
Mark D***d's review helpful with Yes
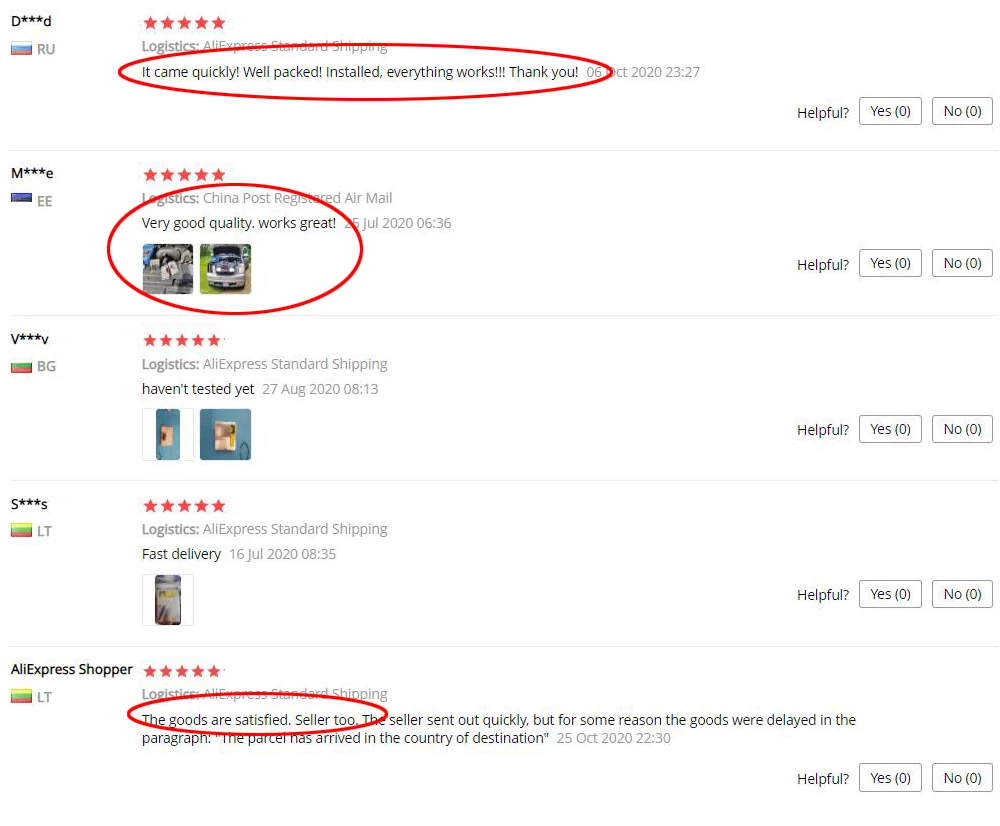pyautogui.click(x=890, y=111)
